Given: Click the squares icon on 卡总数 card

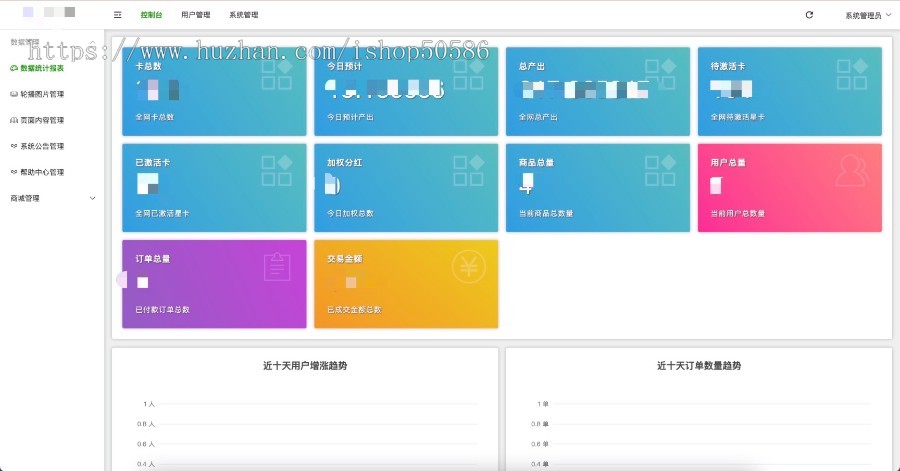Looking at the screenshot, I should (277, 74).
